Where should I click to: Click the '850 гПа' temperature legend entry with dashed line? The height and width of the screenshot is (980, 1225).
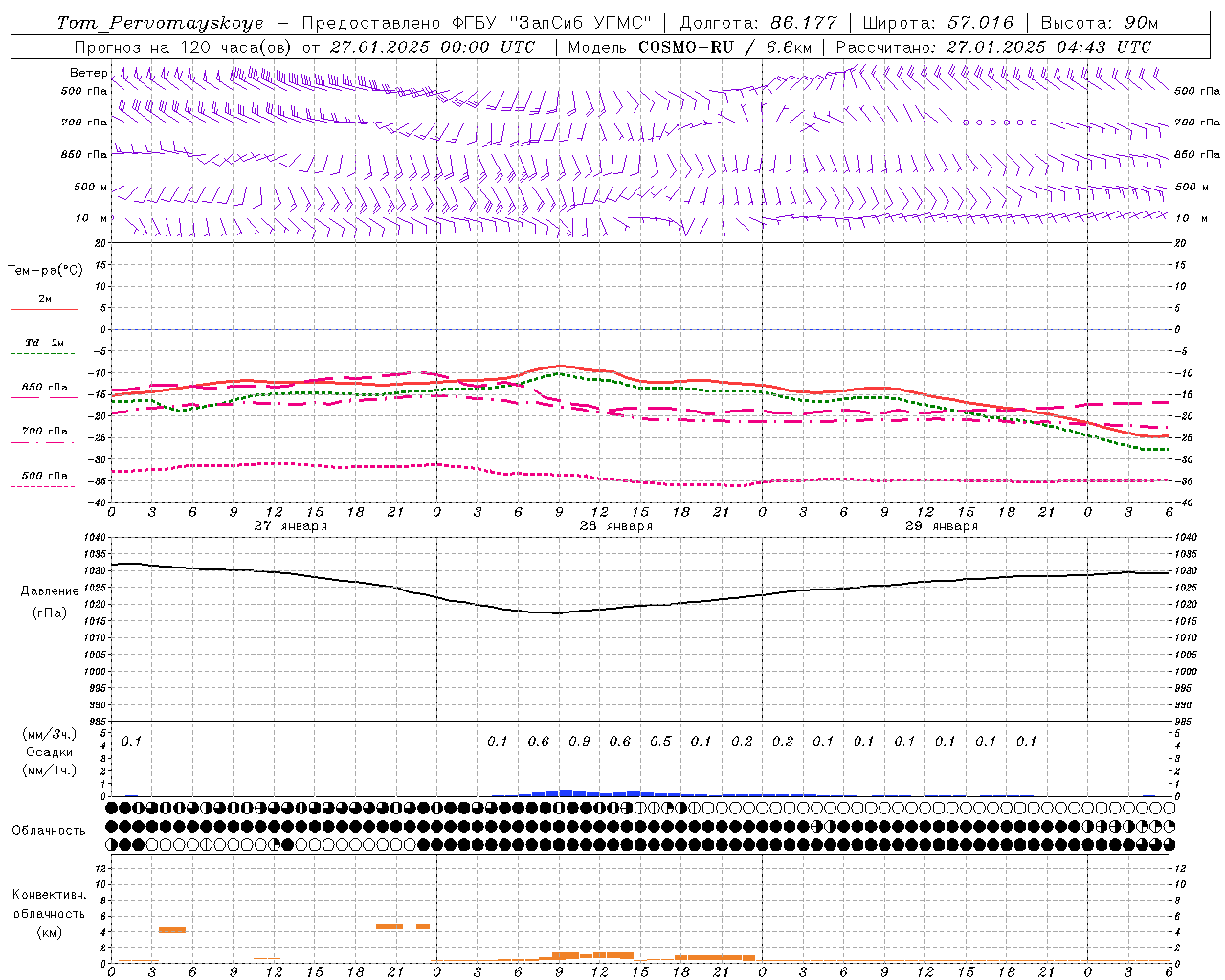click(44, 389)
